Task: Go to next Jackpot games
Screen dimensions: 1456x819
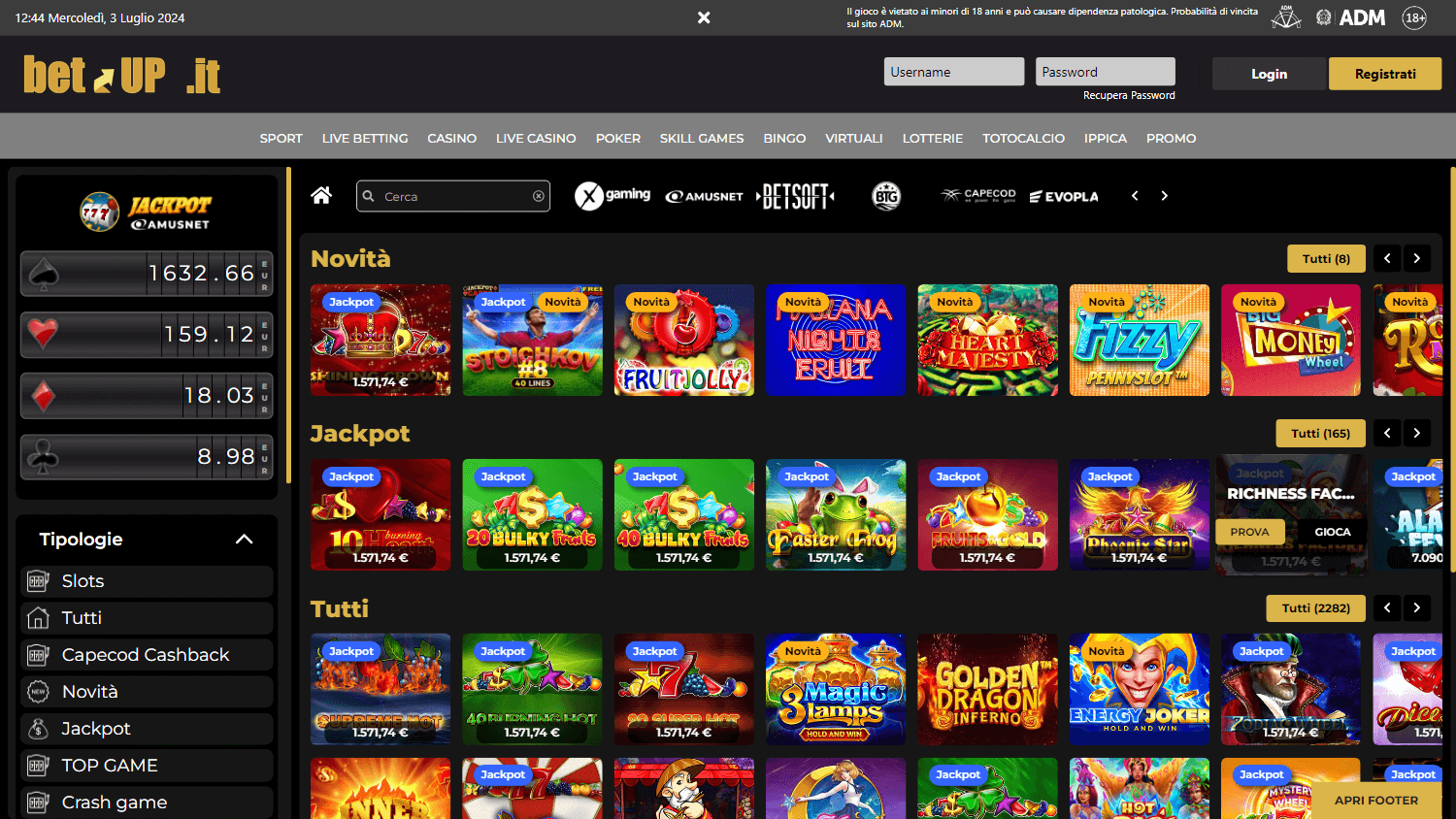Action: 1417,433
